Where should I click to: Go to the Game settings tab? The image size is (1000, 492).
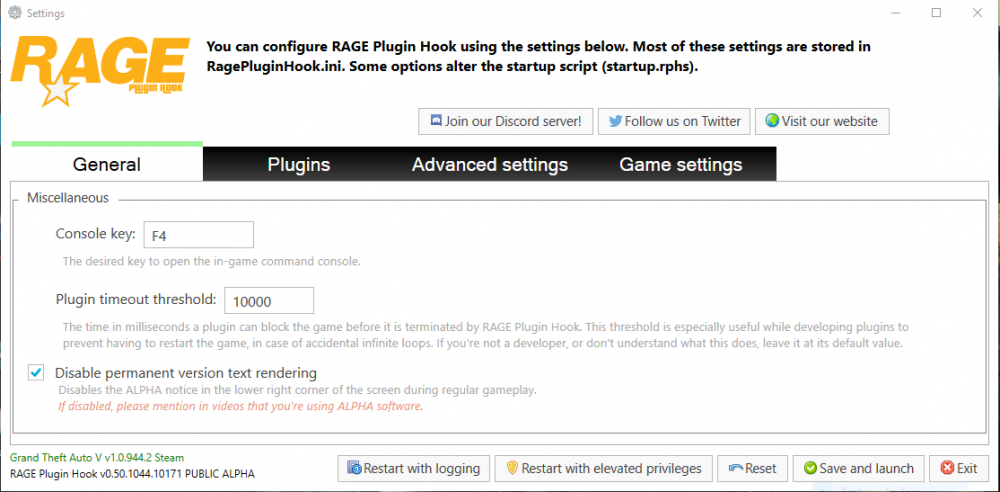coord(680,165)
